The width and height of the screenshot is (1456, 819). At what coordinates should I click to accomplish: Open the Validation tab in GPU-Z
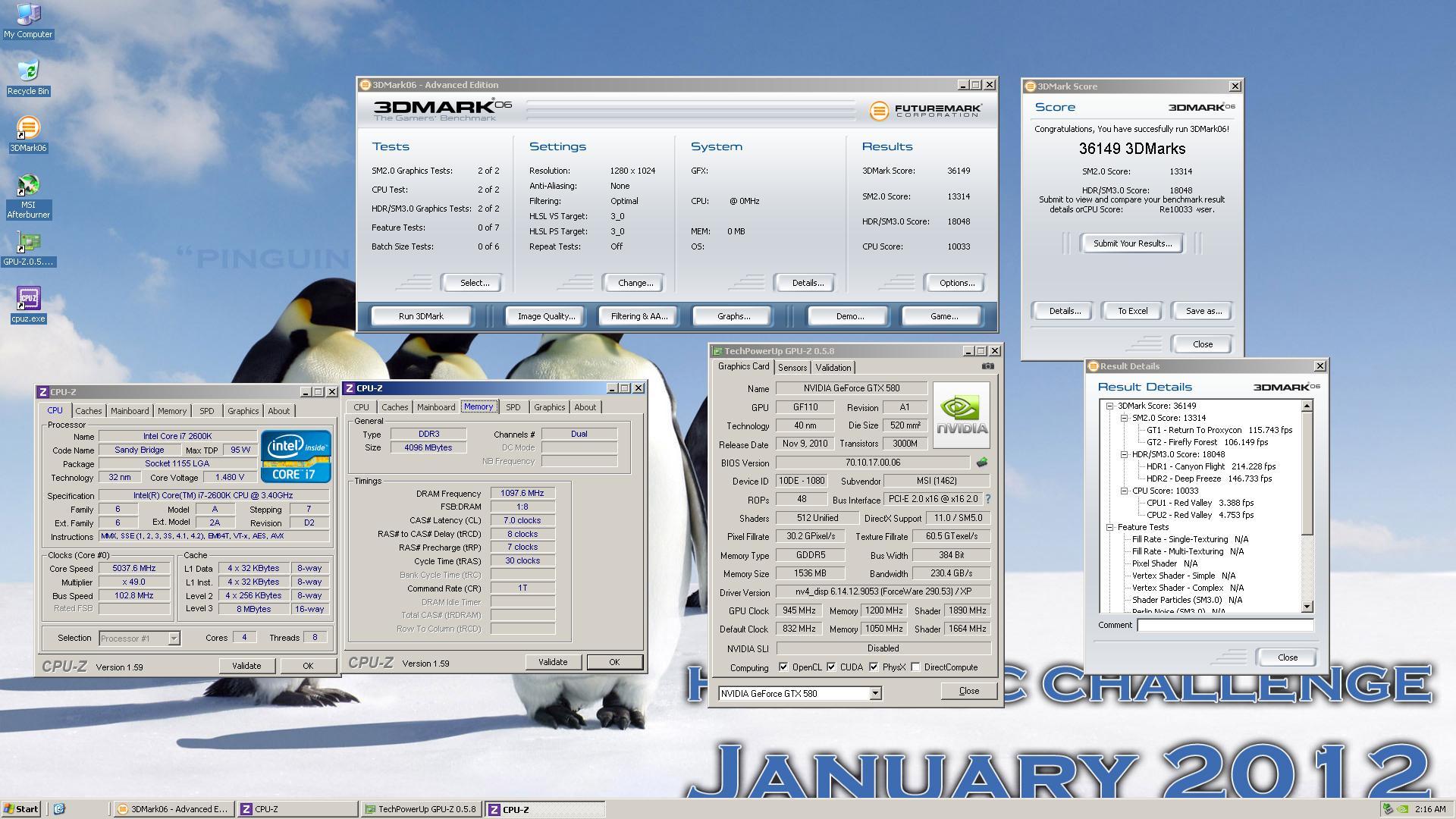pyautogui.click(x=833, y=368)
